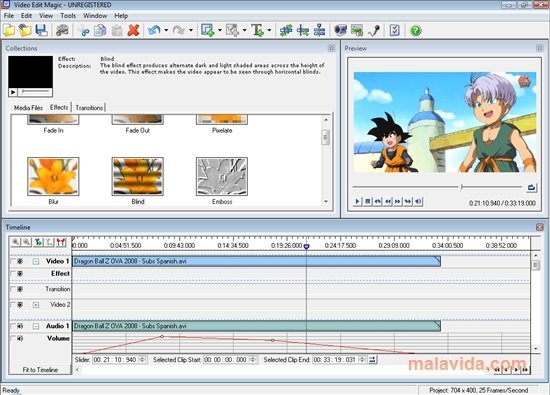Viewport: 550px width, 395px height.
Task: Collapse the Video 1 track
Action: click(x=36, y=261)
